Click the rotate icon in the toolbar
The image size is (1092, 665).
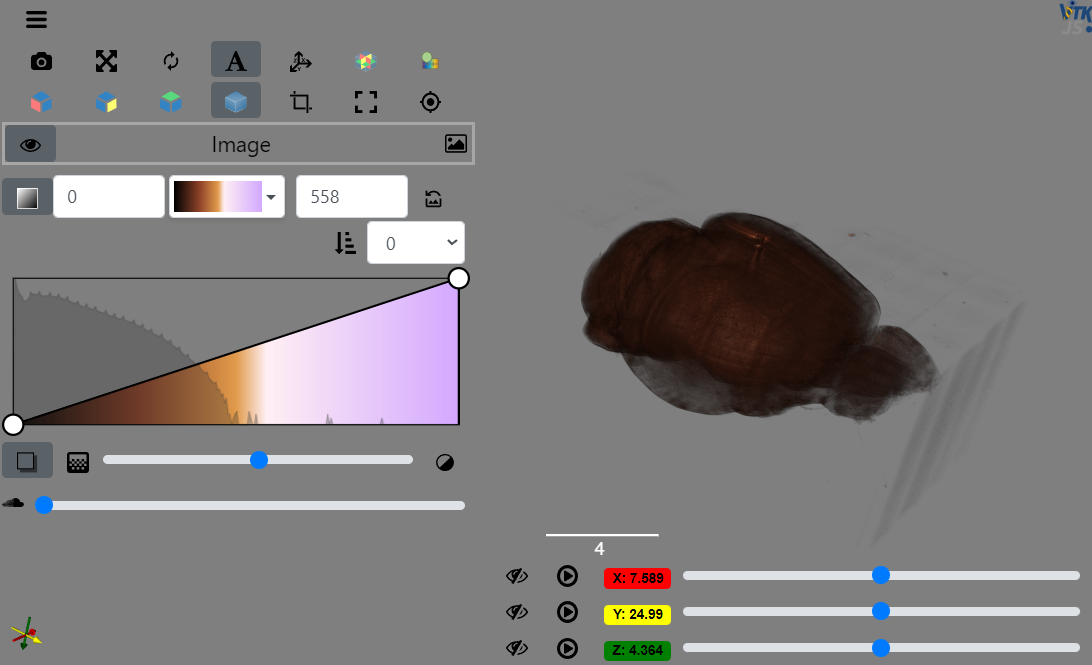pos(170,61)
